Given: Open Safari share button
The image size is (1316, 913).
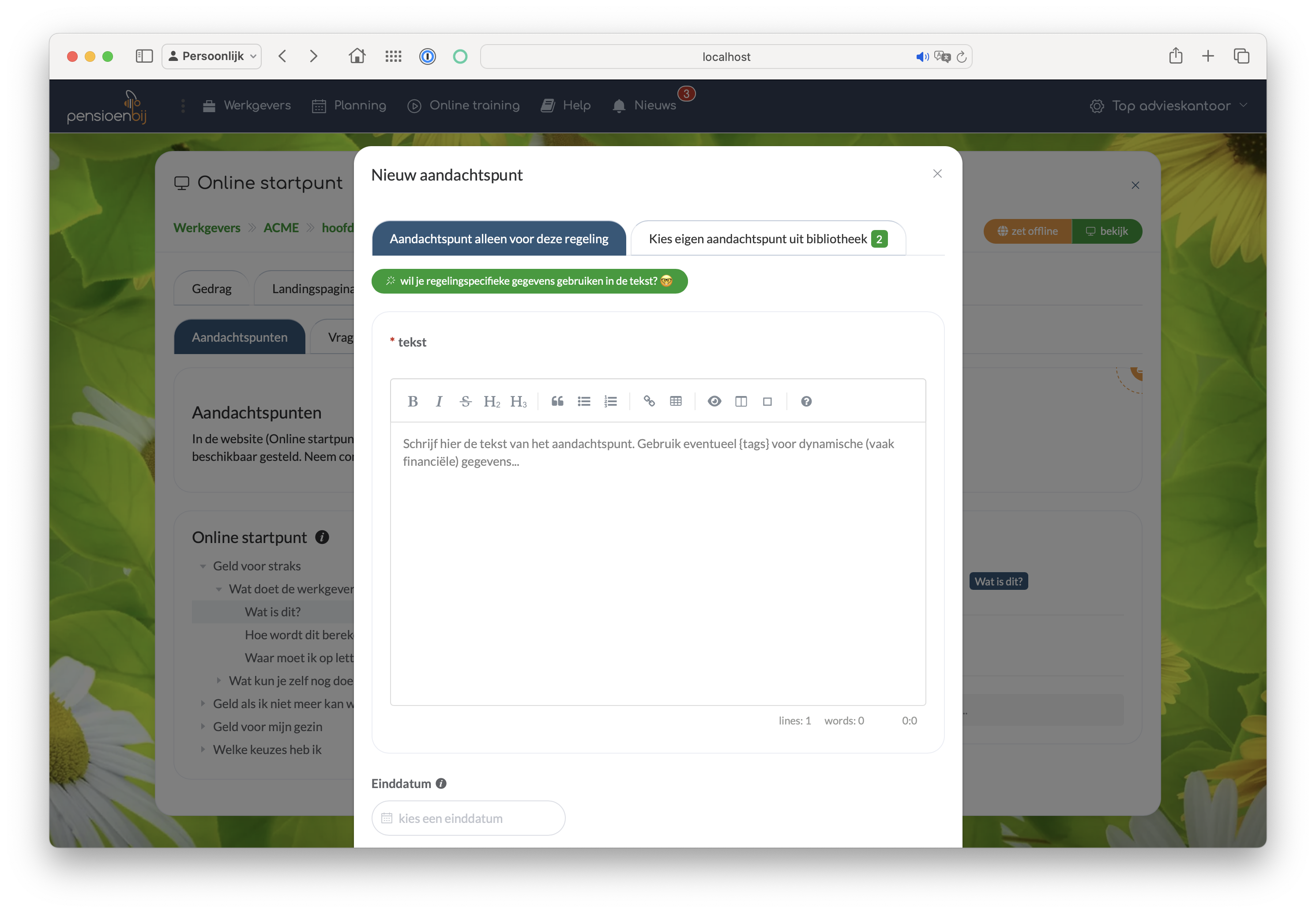Looking at the screenshot, I should pyautogui.click(x=1175, y=56).
